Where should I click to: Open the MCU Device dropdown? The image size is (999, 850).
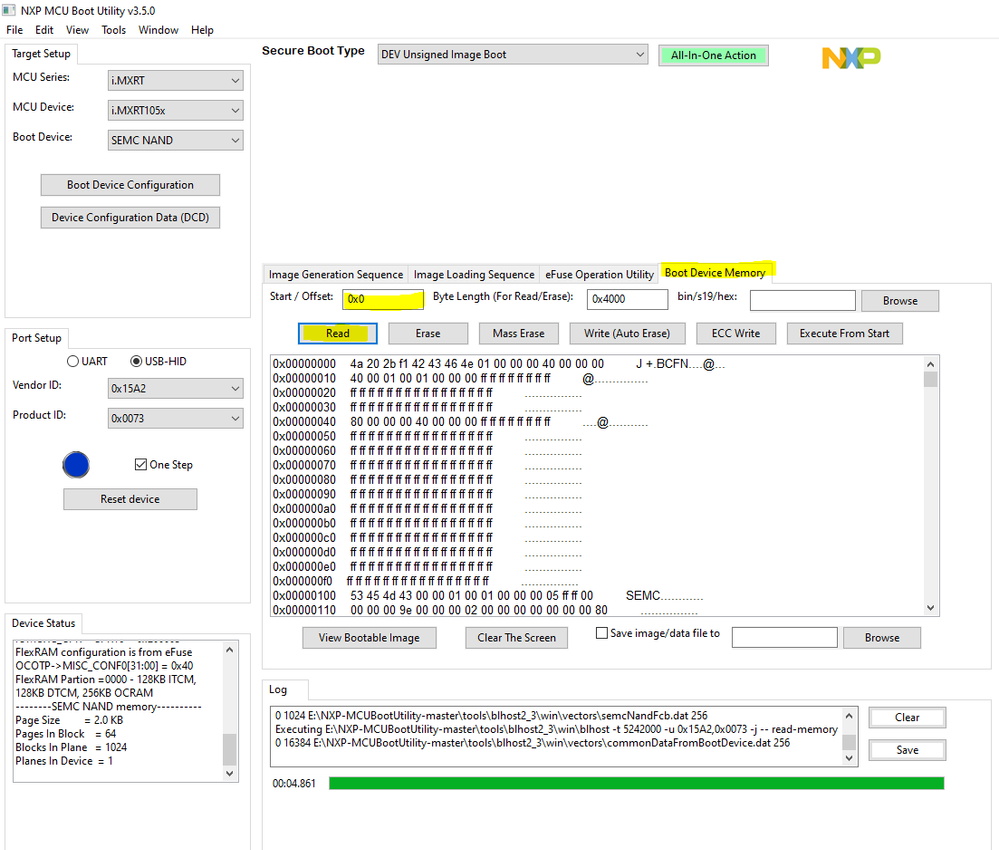(x=175, y=110)
